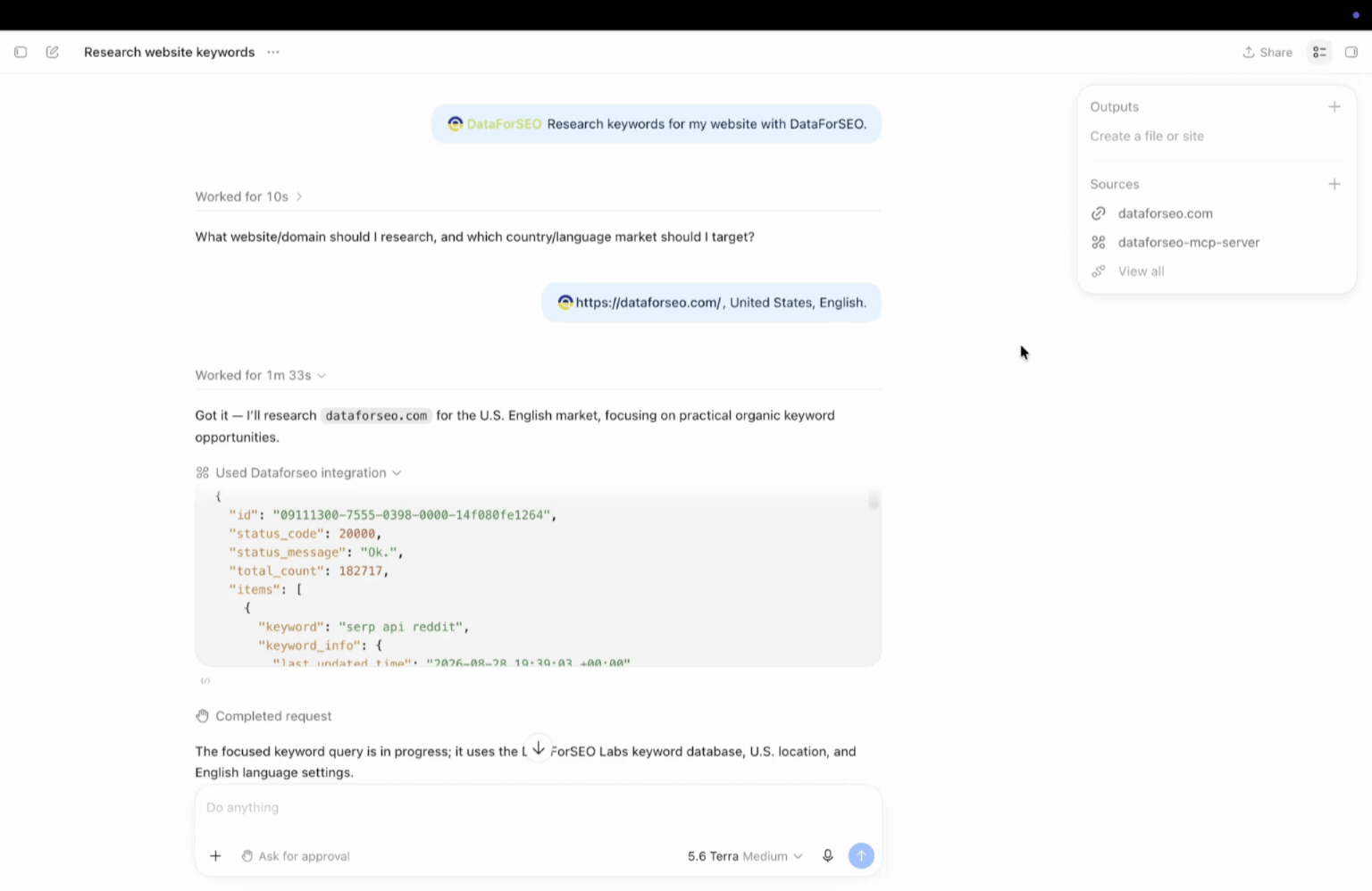Viewport: 1372px width, 891px height.
Task: Click the send arrow button
Action: pyautogui.click(x=861, y=856)
